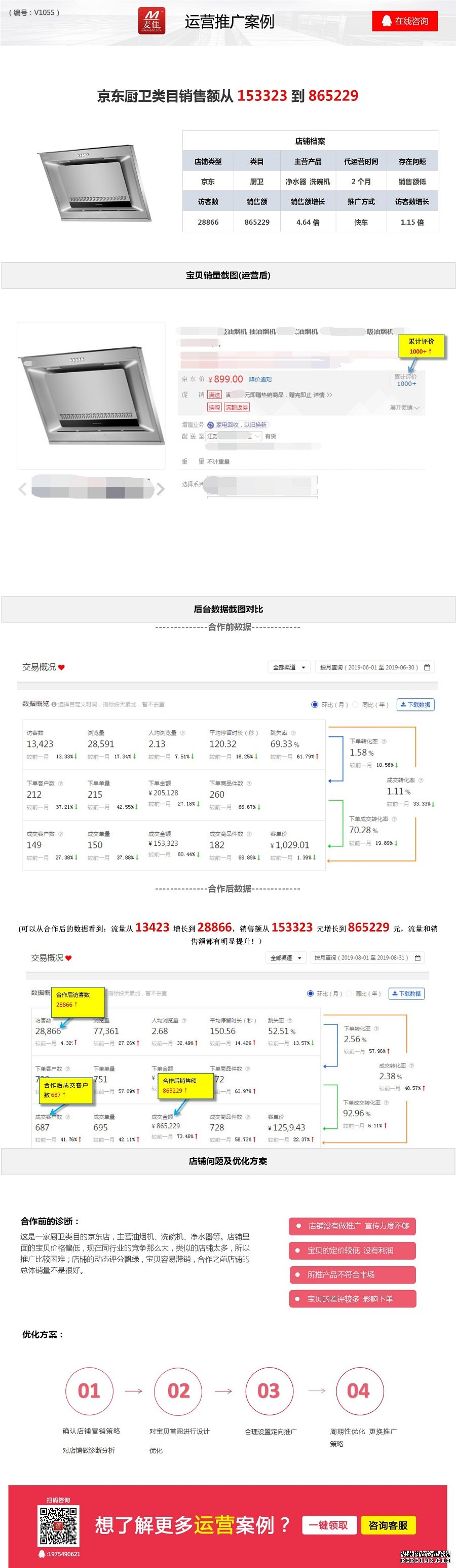
Task: Open the 配送至 delivery region dropdown
Action: (234, 437)
